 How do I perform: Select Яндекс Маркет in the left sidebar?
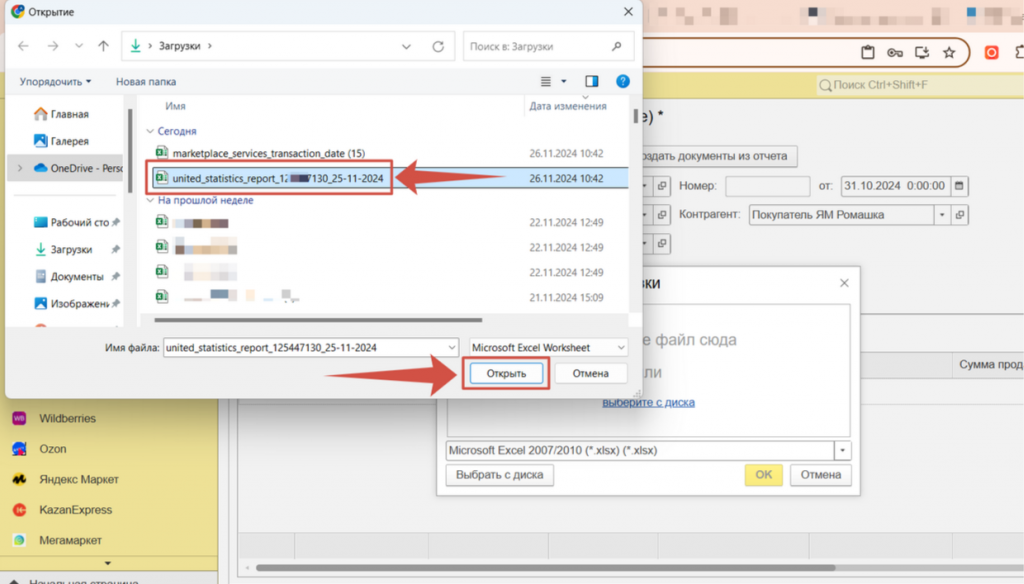coord(79,479)
